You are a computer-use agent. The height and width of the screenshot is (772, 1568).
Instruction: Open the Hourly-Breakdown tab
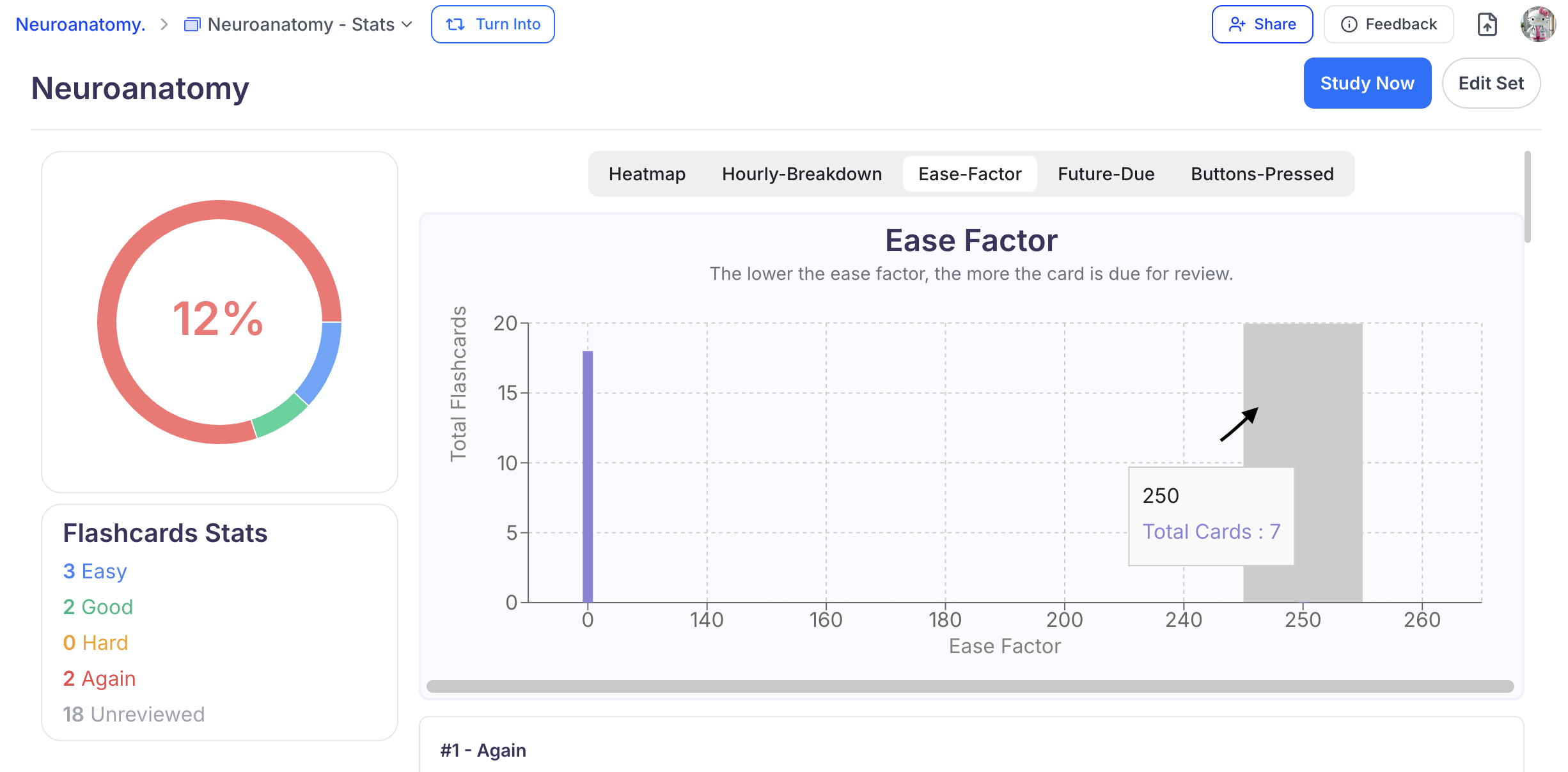pos(801,174)
